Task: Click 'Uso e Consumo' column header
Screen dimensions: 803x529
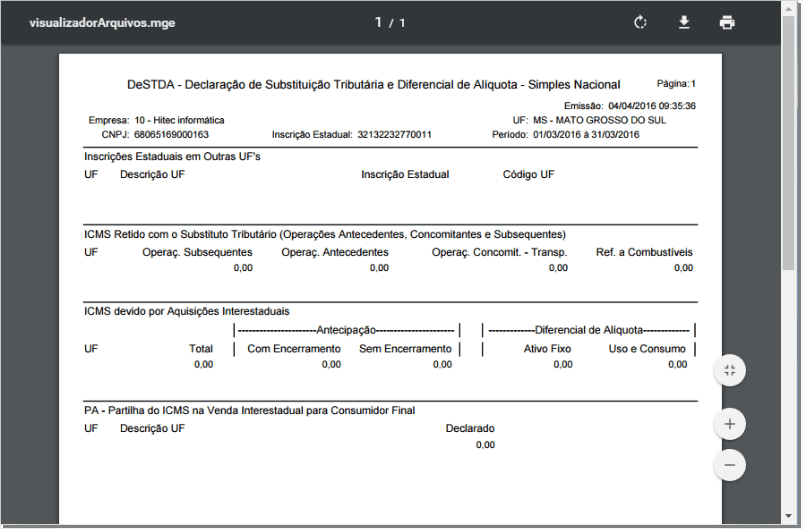Action: click(x=647, y=349)
